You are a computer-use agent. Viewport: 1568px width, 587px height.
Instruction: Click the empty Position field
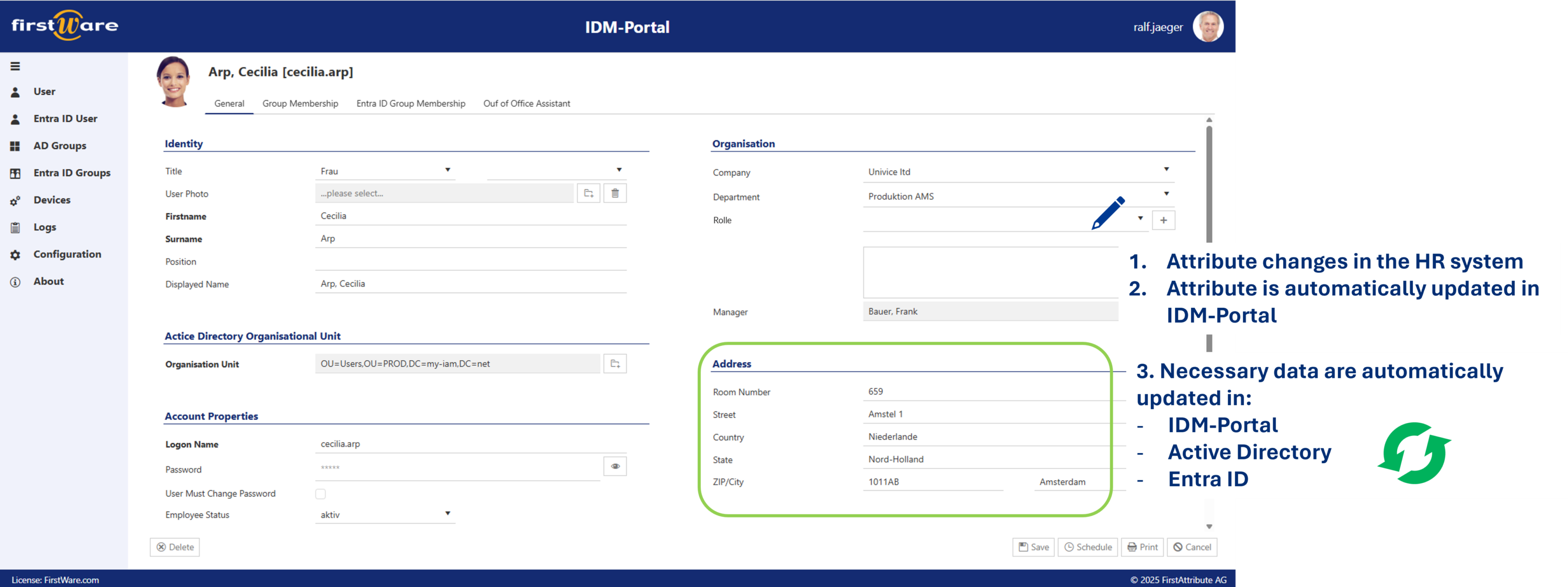[470, 261]
